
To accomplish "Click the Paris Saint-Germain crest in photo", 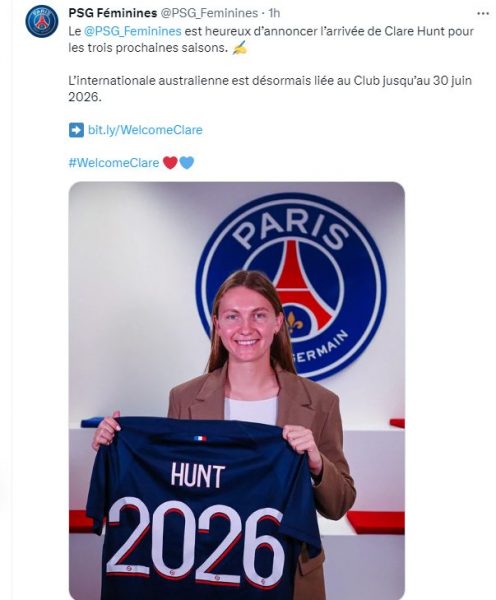I will coord(291,287).
